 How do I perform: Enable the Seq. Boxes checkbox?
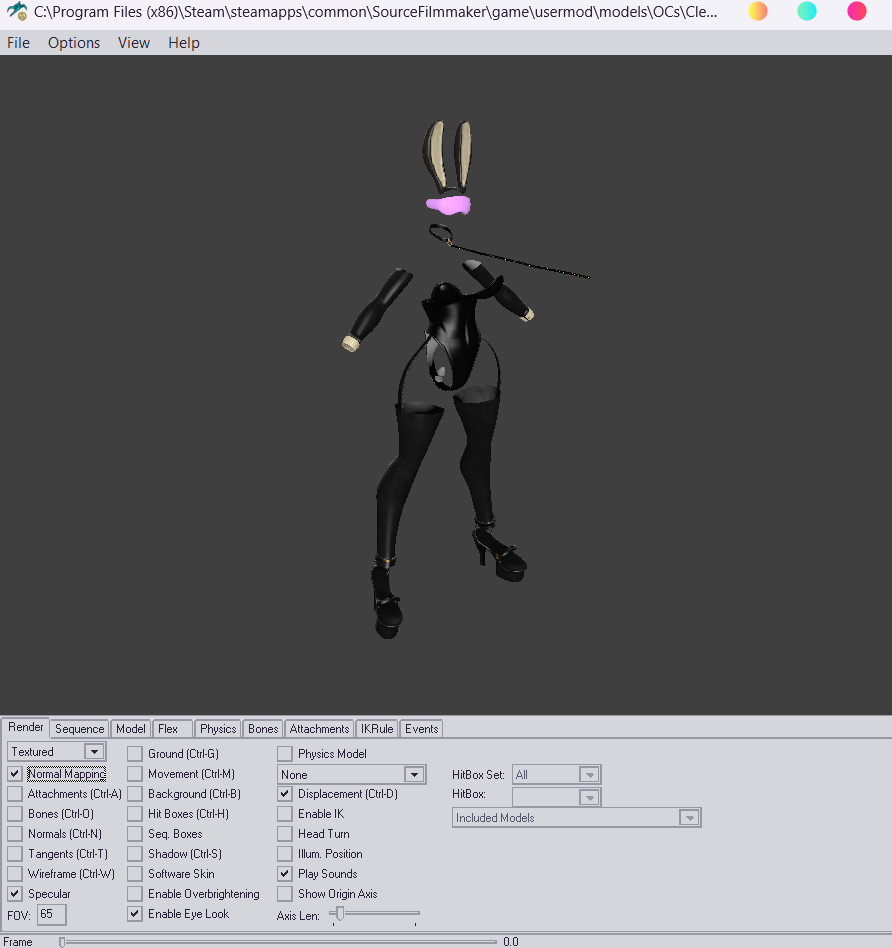[x=135, y=833]
